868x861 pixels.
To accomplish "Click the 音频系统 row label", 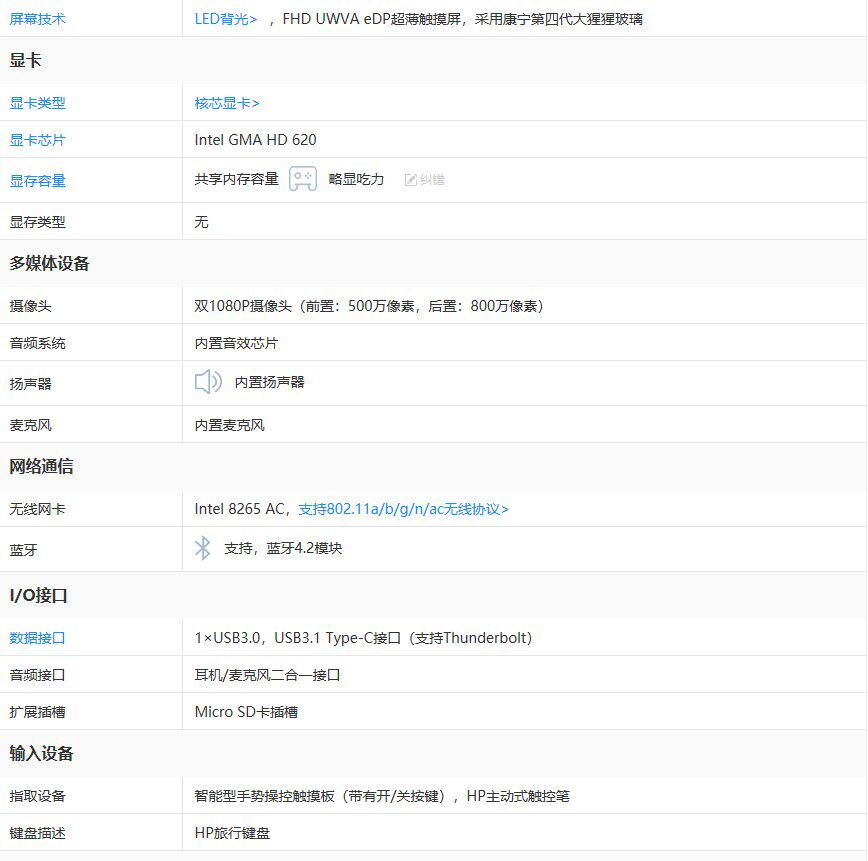I will (x=37, y=343).
